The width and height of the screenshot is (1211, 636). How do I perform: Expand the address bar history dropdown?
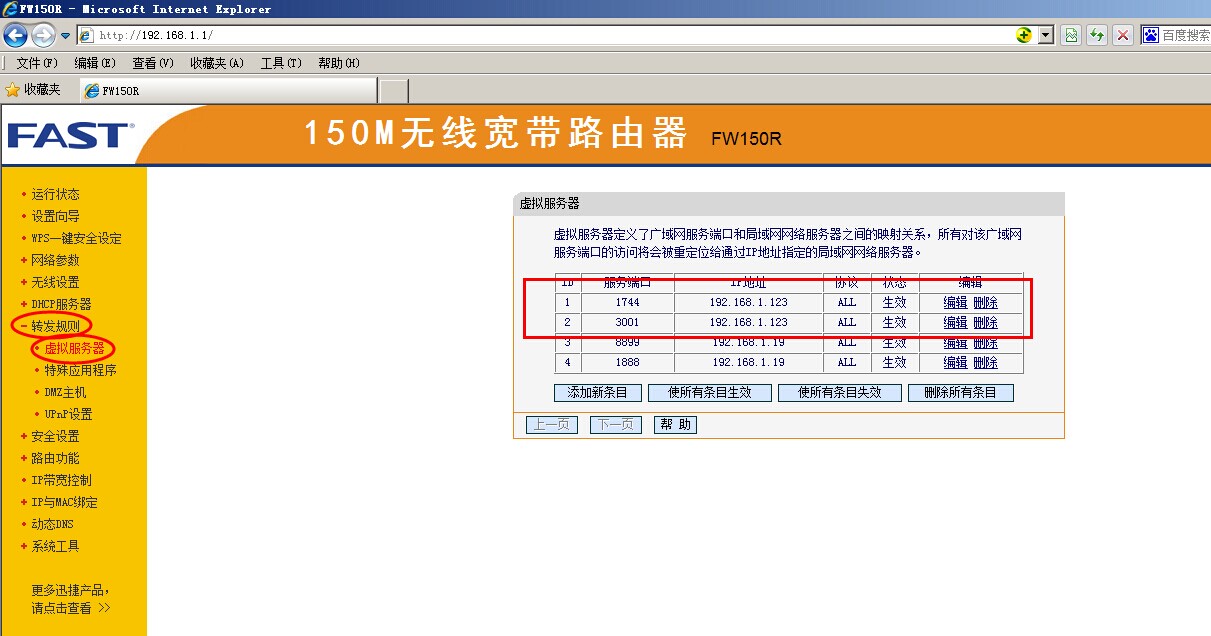click(1046, 35)
